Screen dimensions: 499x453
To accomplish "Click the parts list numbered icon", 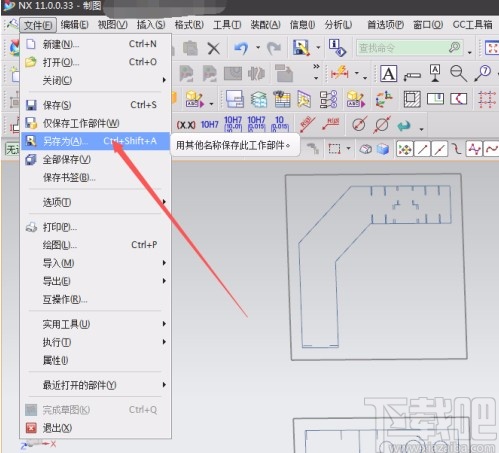I will [x=328, y=99].
